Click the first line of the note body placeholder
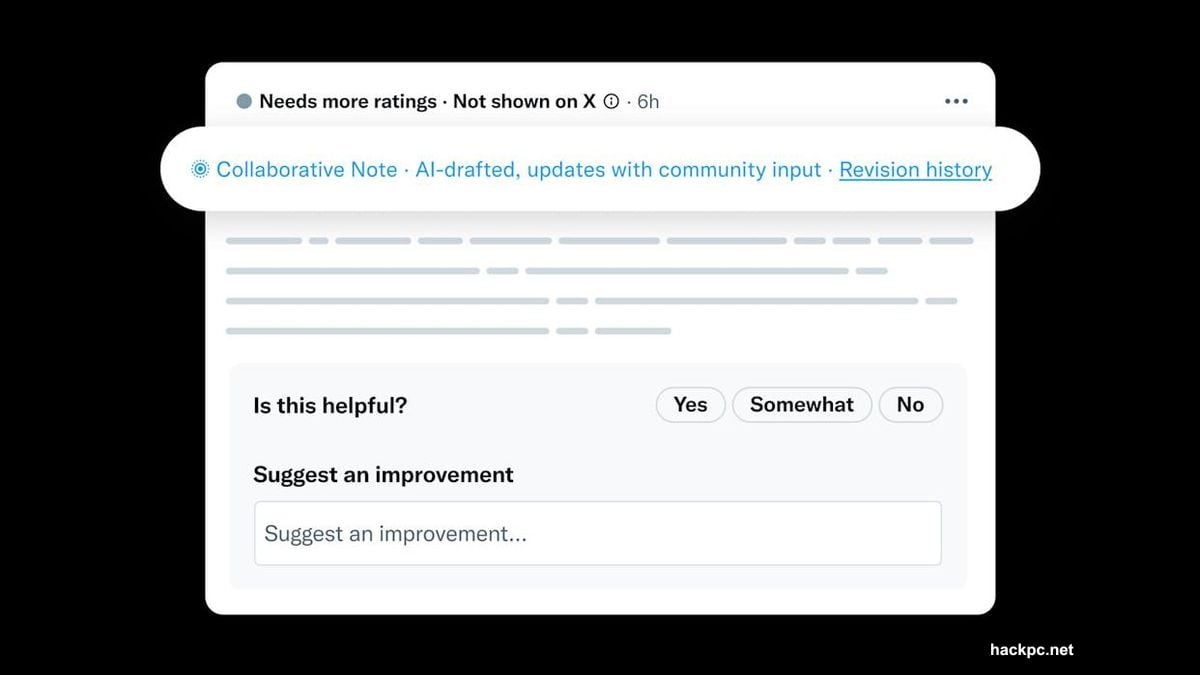1200x675 pixels. pos(599,241)
